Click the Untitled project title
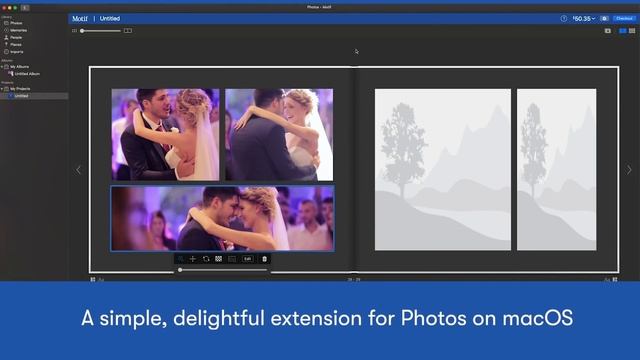 [110, 18]
